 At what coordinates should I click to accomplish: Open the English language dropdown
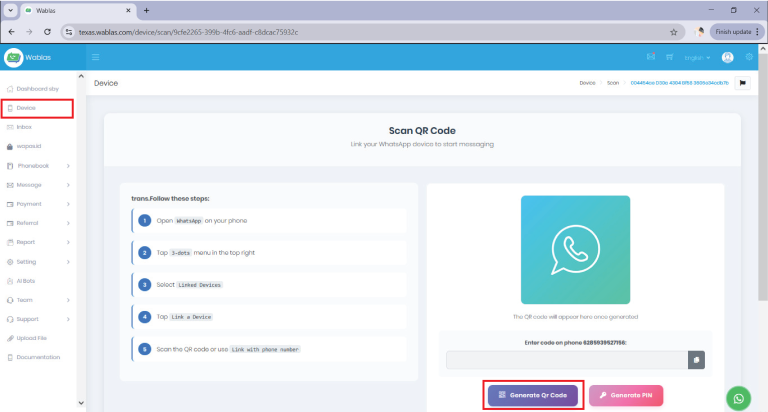pyautogui.click(x=697, y=58)
